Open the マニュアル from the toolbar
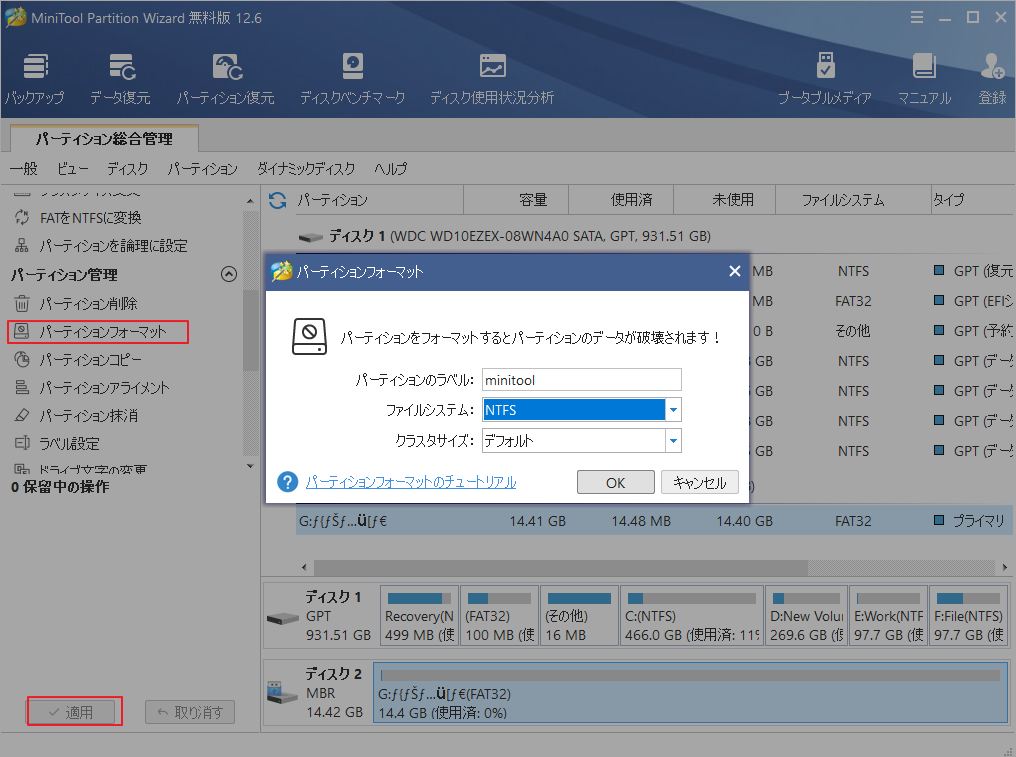Viewport: 1016px width, 757px height. pyautogui.click(x=923, y=75)
